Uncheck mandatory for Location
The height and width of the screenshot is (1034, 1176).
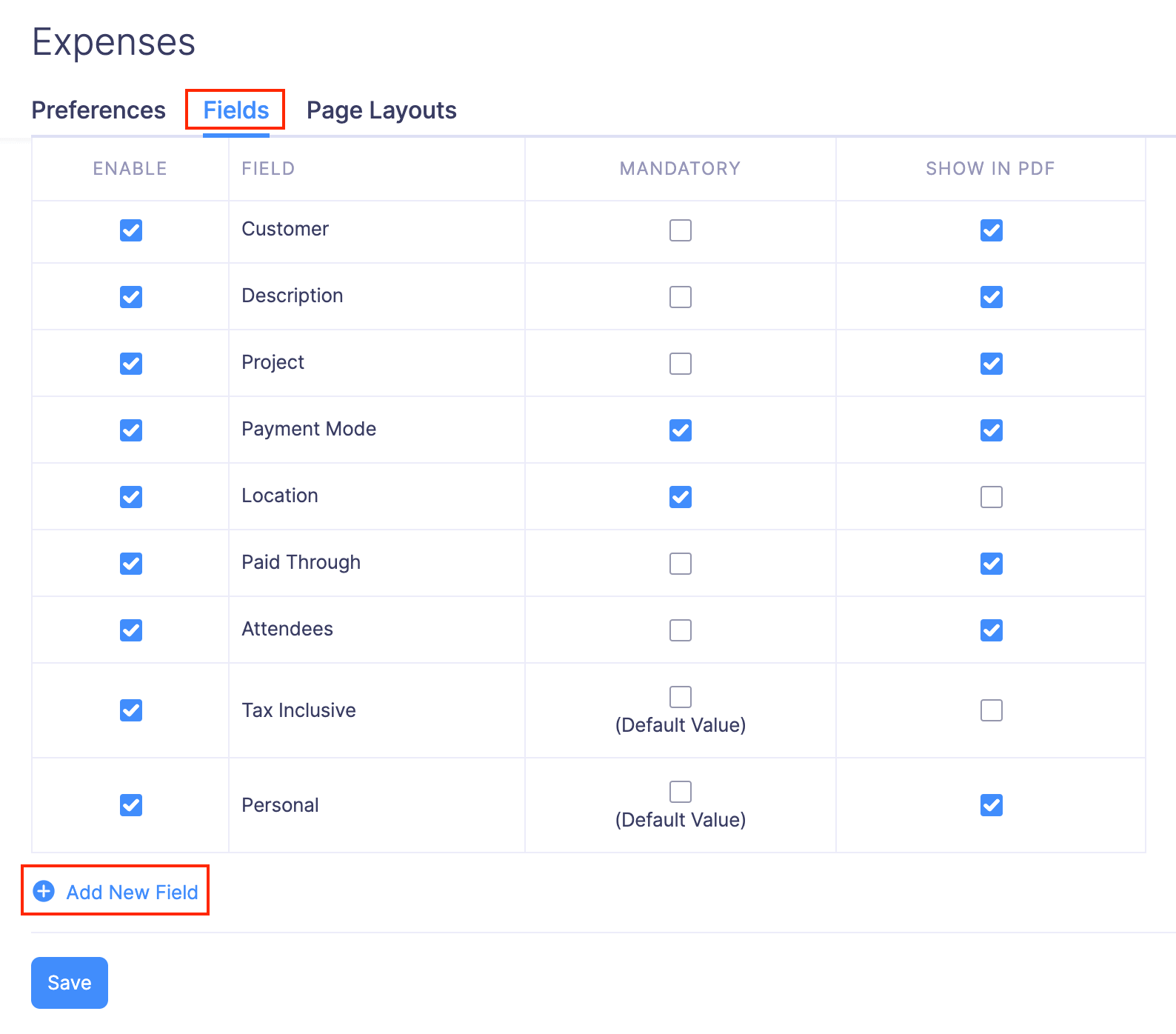(x=680, y=496)
